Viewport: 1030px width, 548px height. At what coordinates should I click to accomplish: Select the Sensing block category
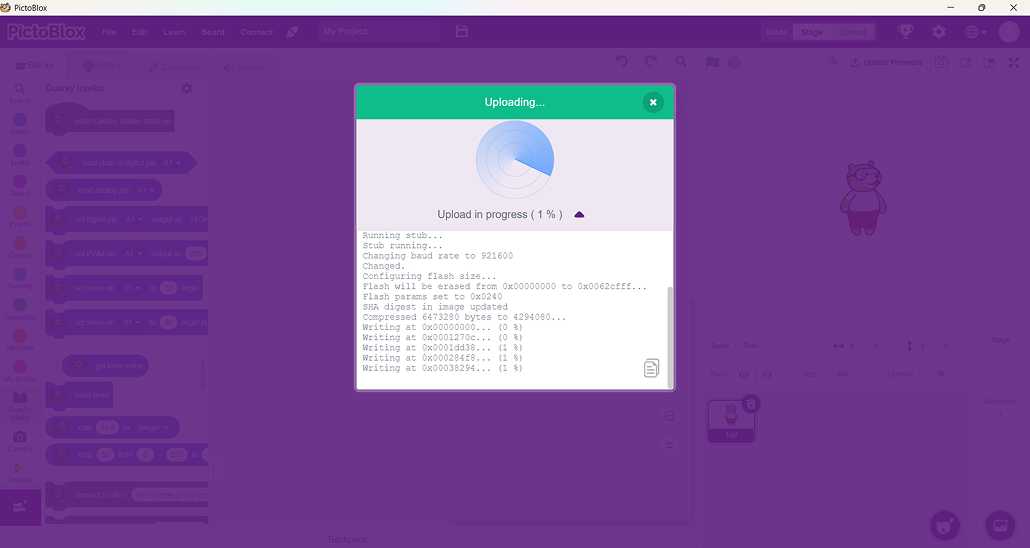(x=20, y=279)
